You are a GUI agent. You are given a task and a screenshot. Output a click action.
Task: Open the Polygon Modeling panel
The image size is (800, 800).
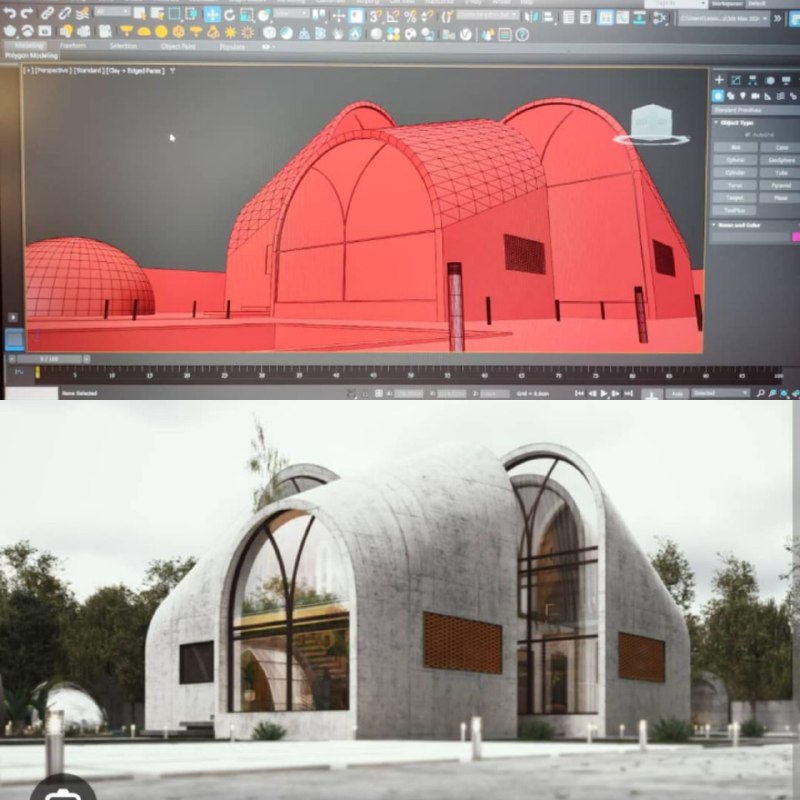32,55
